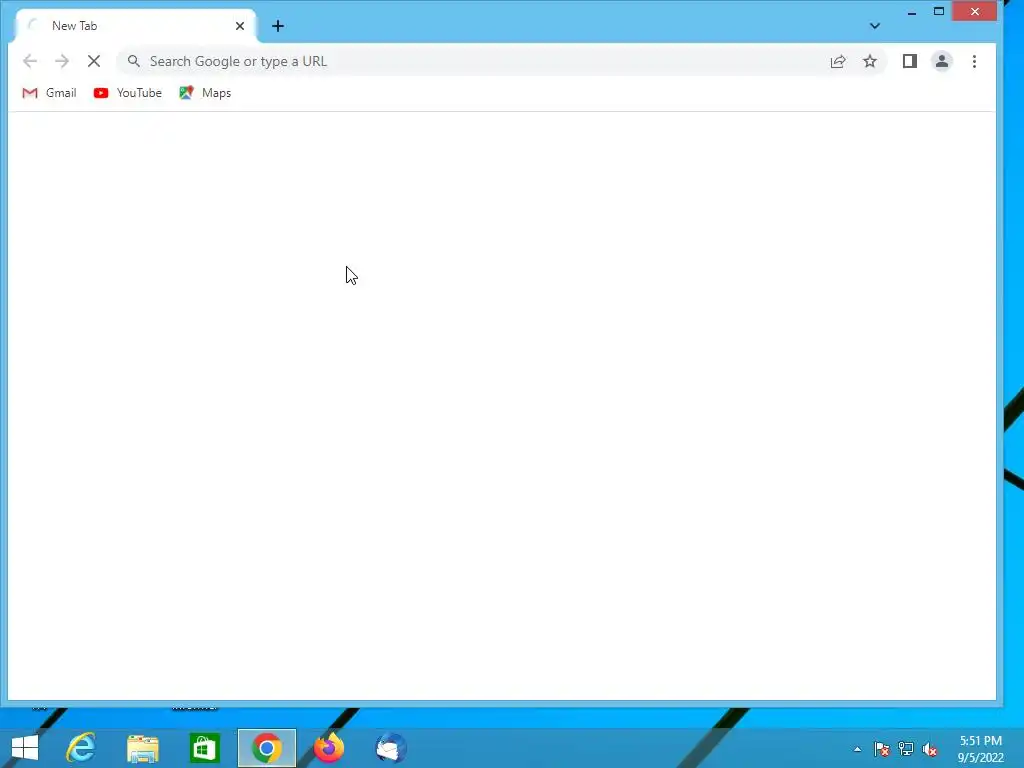
Task: Open network status tray icon
Action: 906,749
